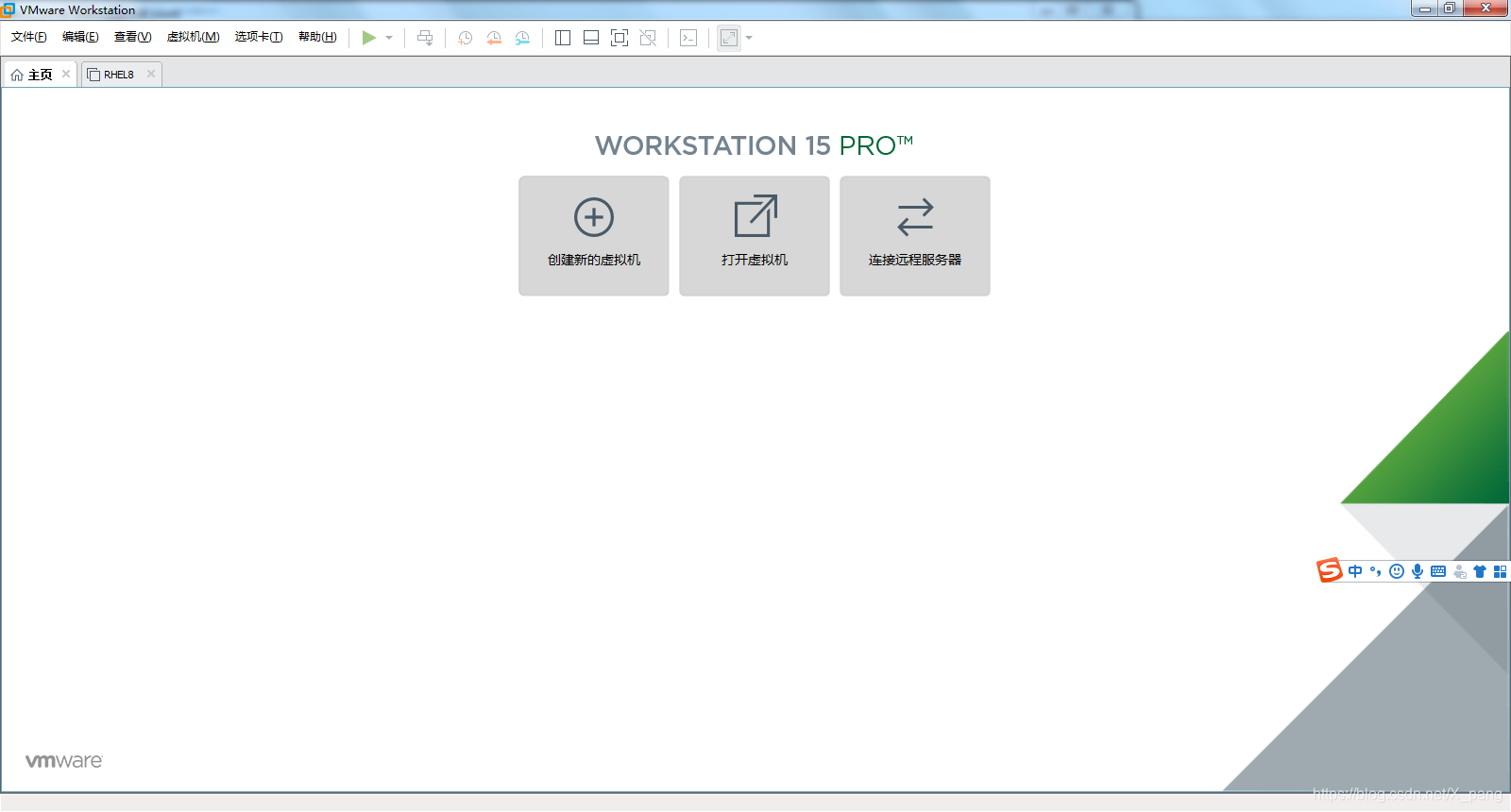Click the vmware logo at bottom left
Image resolution: width=1511 pixels, height=812 pixels.
pyautogui.click(x=63, y=761)
